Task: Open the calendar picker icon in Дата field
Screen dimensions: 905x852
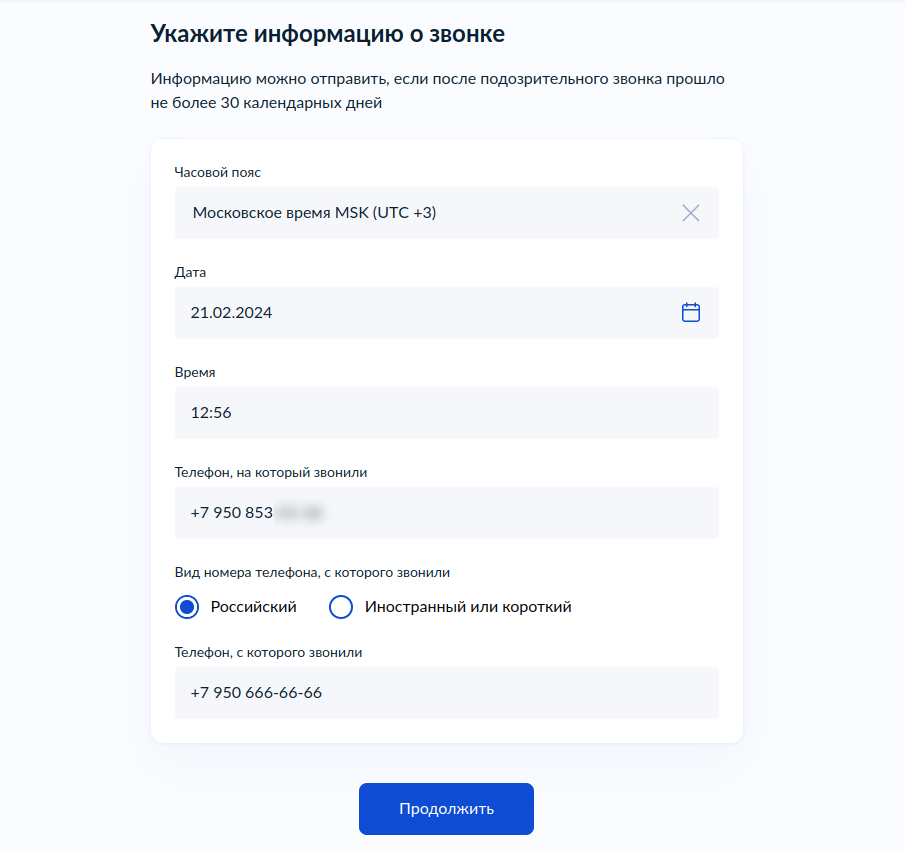Action: (x=690, y=312)
